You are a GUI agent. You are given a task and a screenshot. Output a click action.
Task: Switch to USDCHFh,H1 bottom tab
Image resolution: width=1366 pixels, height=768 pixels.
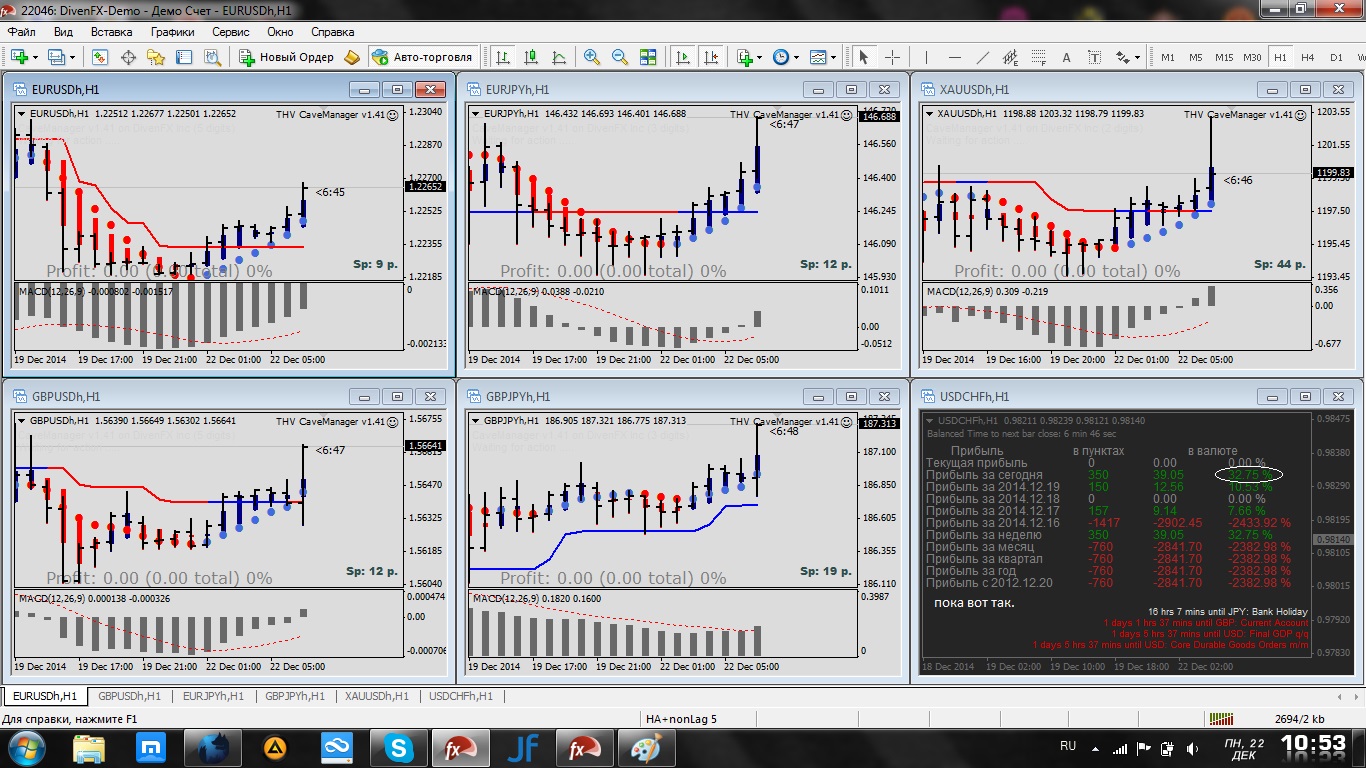point(461,696)
